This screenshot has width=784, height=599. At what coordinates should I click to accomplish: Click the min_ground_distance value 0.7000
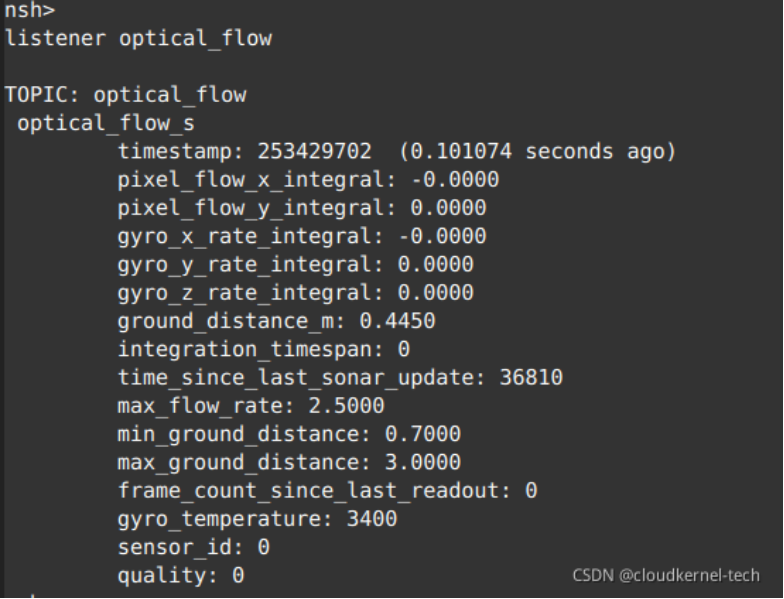tap(429, 434)
